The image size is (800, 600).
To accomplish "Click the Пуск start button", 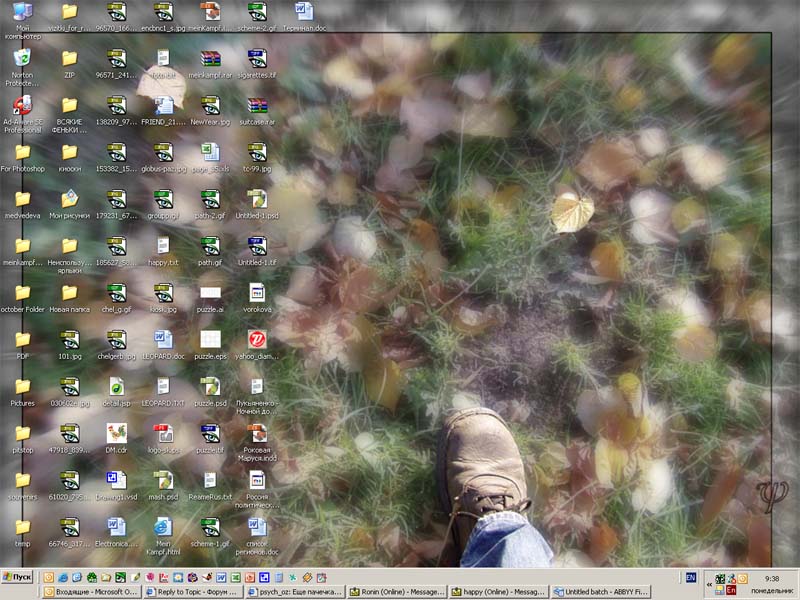I will (x=17, y=577).
